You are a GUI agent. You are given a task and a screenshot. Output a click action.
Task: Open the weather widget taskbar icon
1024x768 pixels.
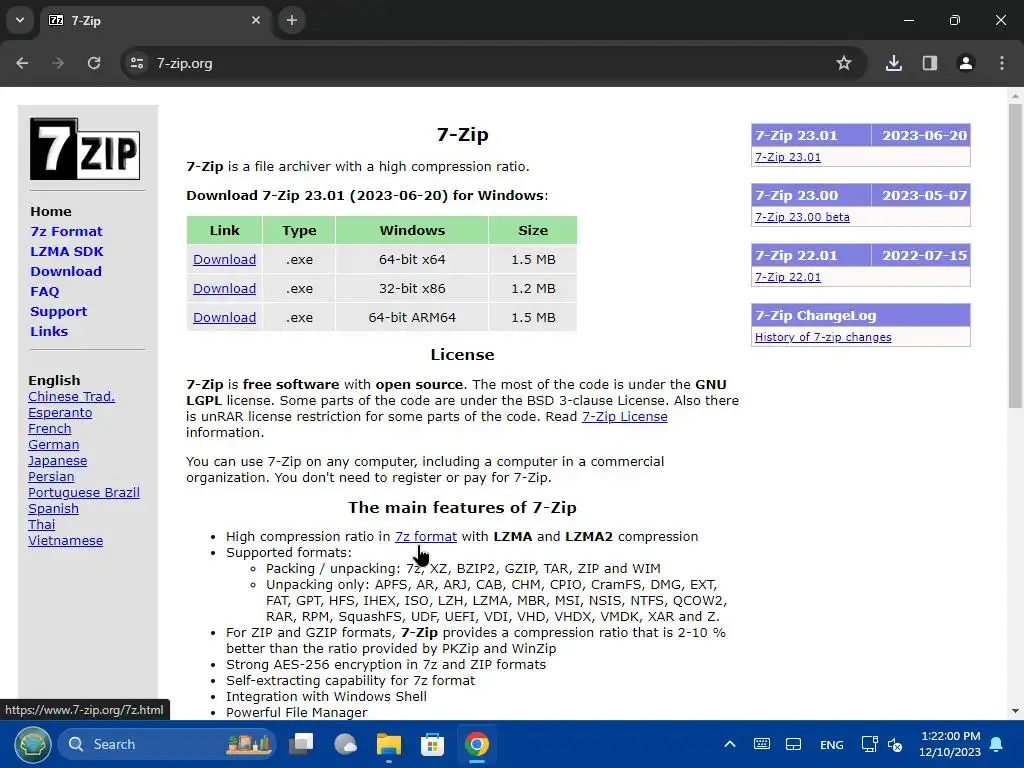(x=345, y=744)
